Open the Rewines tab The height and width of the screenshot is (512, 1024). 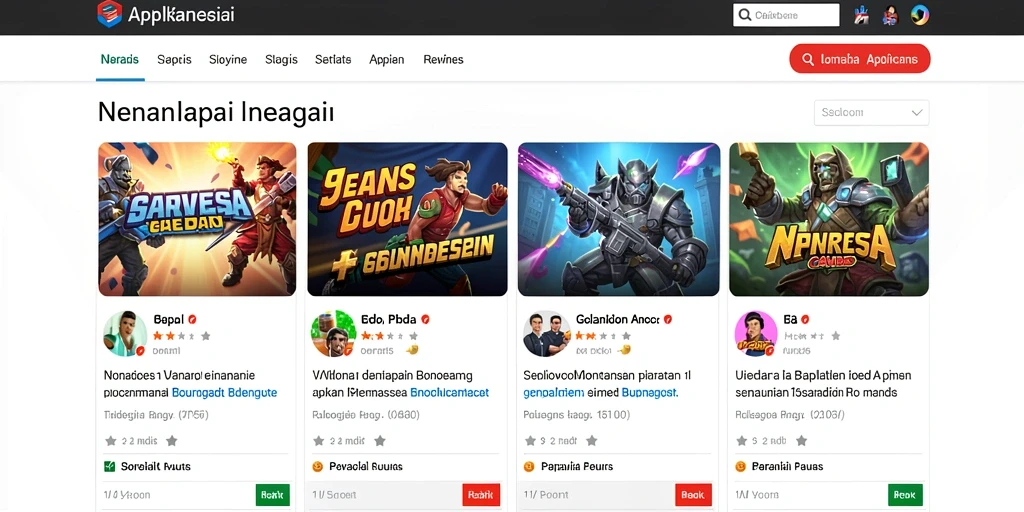click(443, 59)
